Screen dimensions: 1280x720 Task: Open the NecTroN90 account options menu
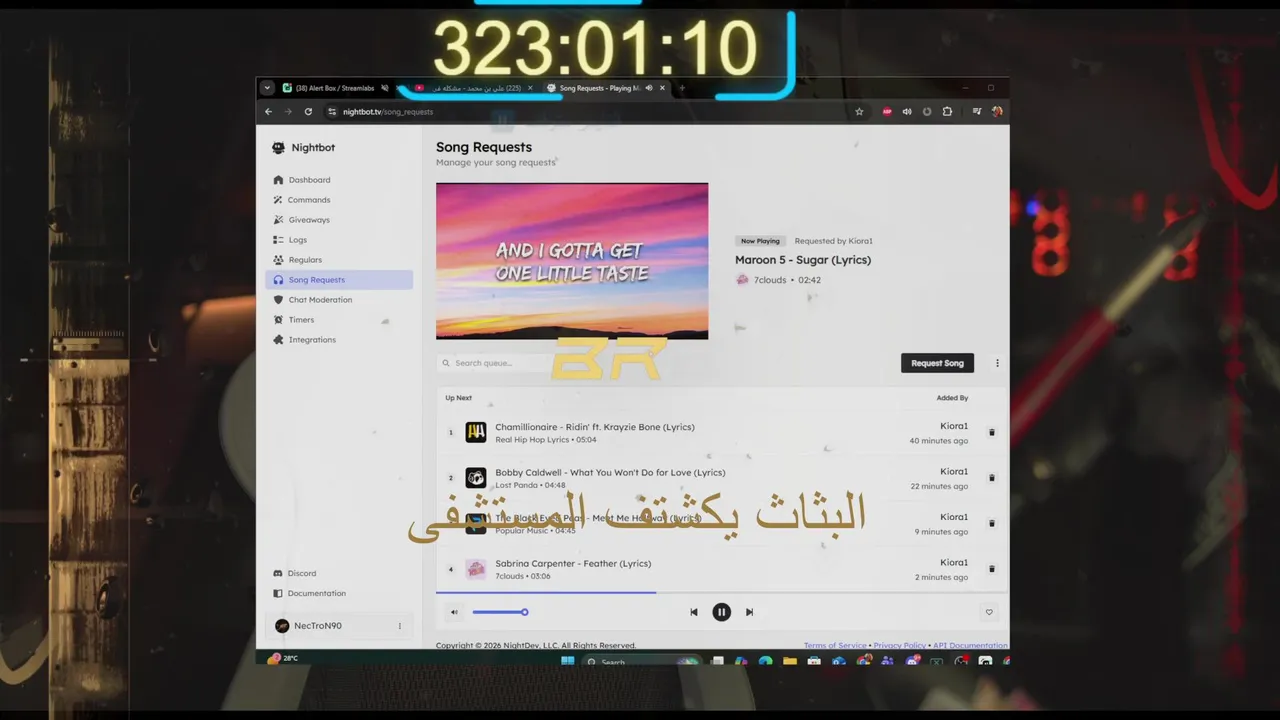(399, 626)
